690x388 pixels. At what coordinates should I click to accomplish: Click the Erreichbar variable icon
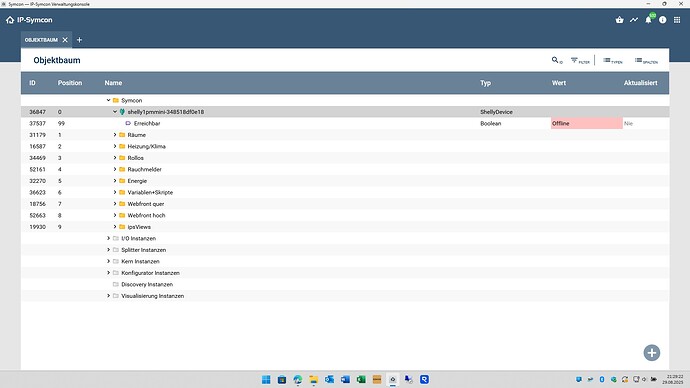(x=128, y=123)
